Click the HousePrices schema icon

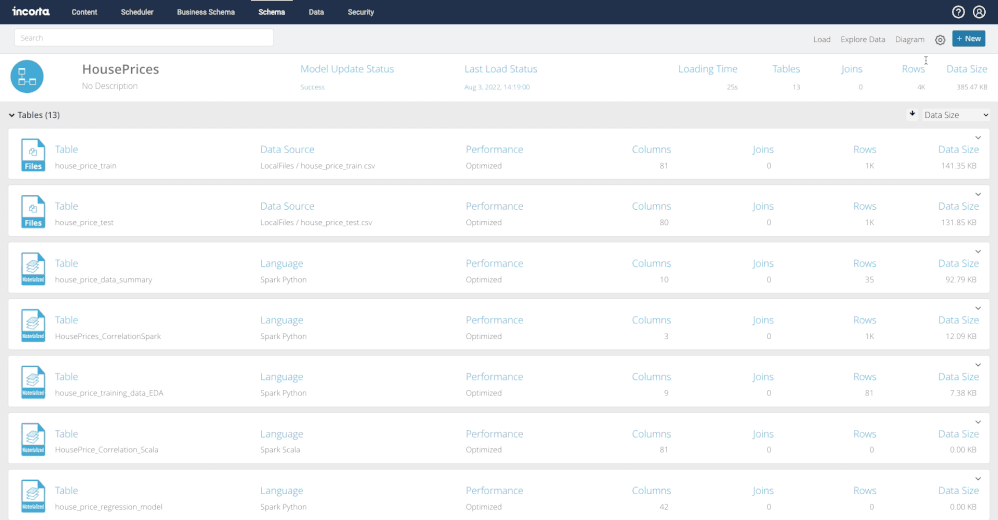[x=27, y=77]
